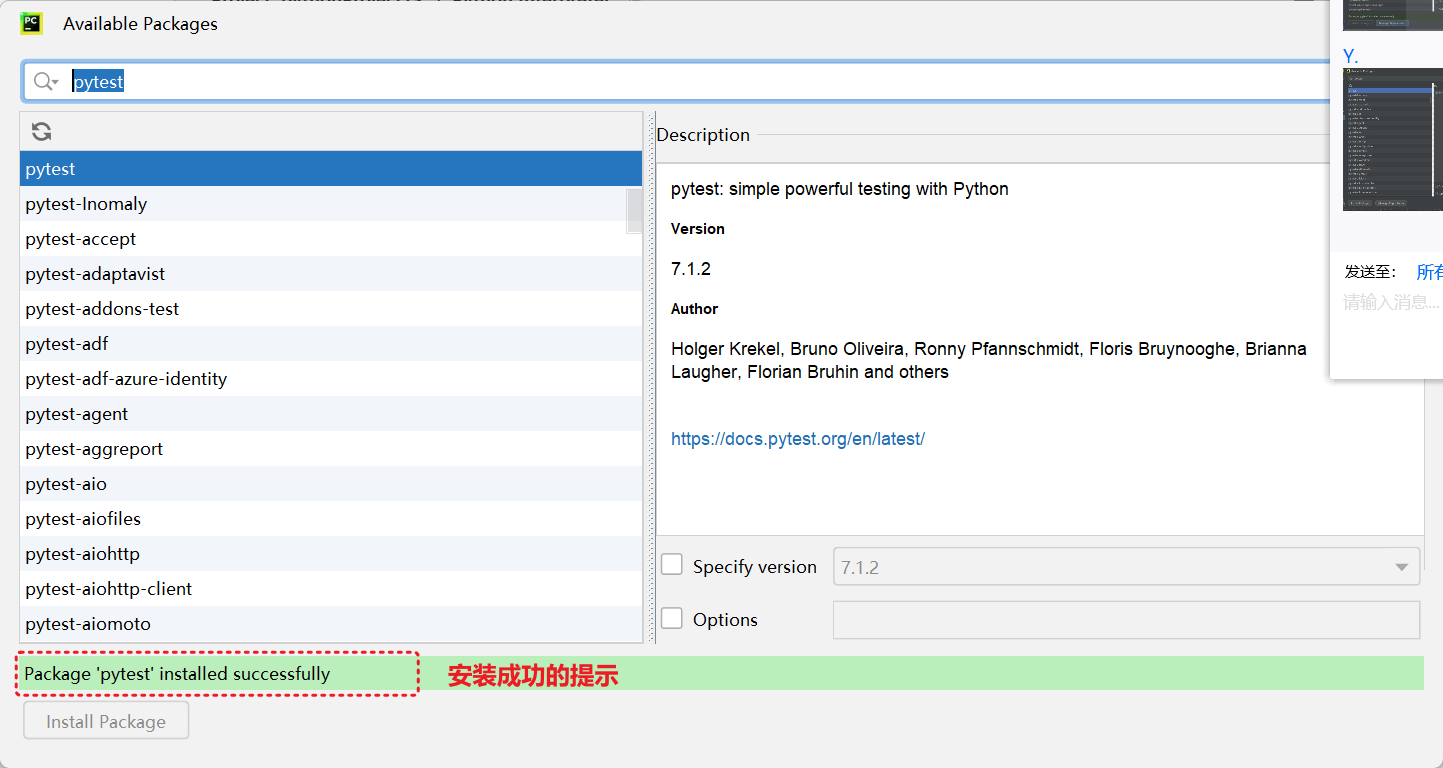Screen dimensions: 1443x768
Task: Select the pytest-aiohttp package row
Action: pos(331,554)
